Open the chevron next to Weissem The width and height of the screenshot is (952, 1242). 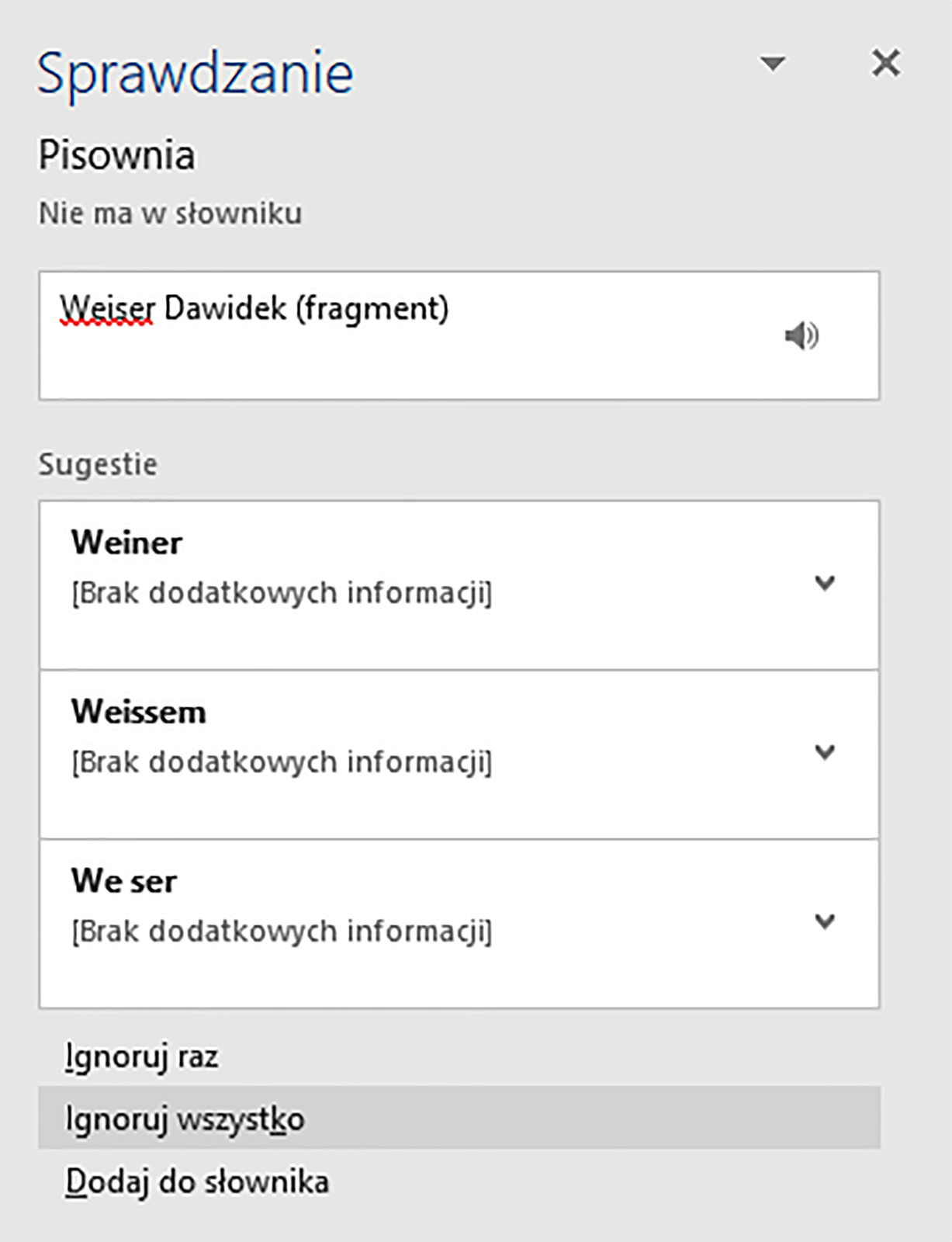pyautogui.click(x=825, y=751)
